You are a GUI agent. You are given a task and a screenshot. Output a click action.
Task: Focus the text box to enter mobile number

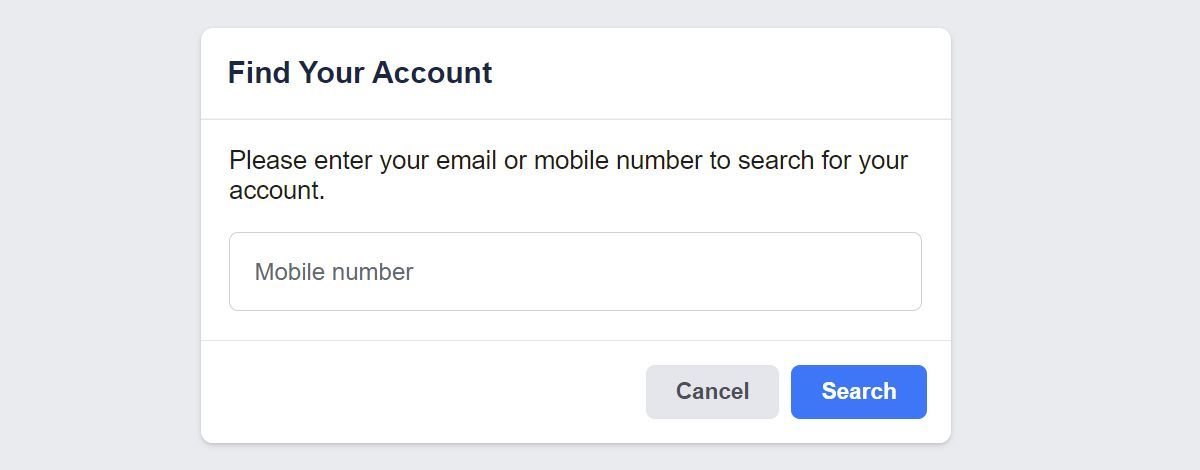click(x=575, y=272)
